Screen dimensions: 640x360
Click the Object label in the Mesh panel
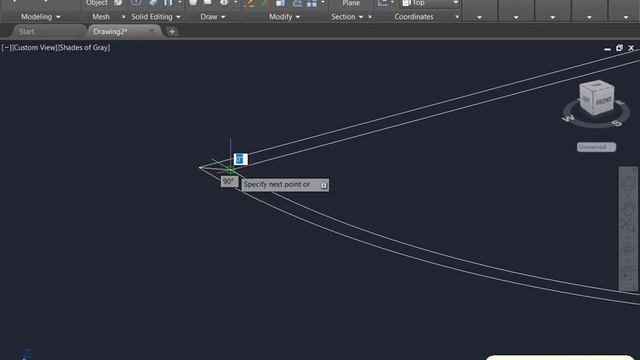tap(97, 3)
